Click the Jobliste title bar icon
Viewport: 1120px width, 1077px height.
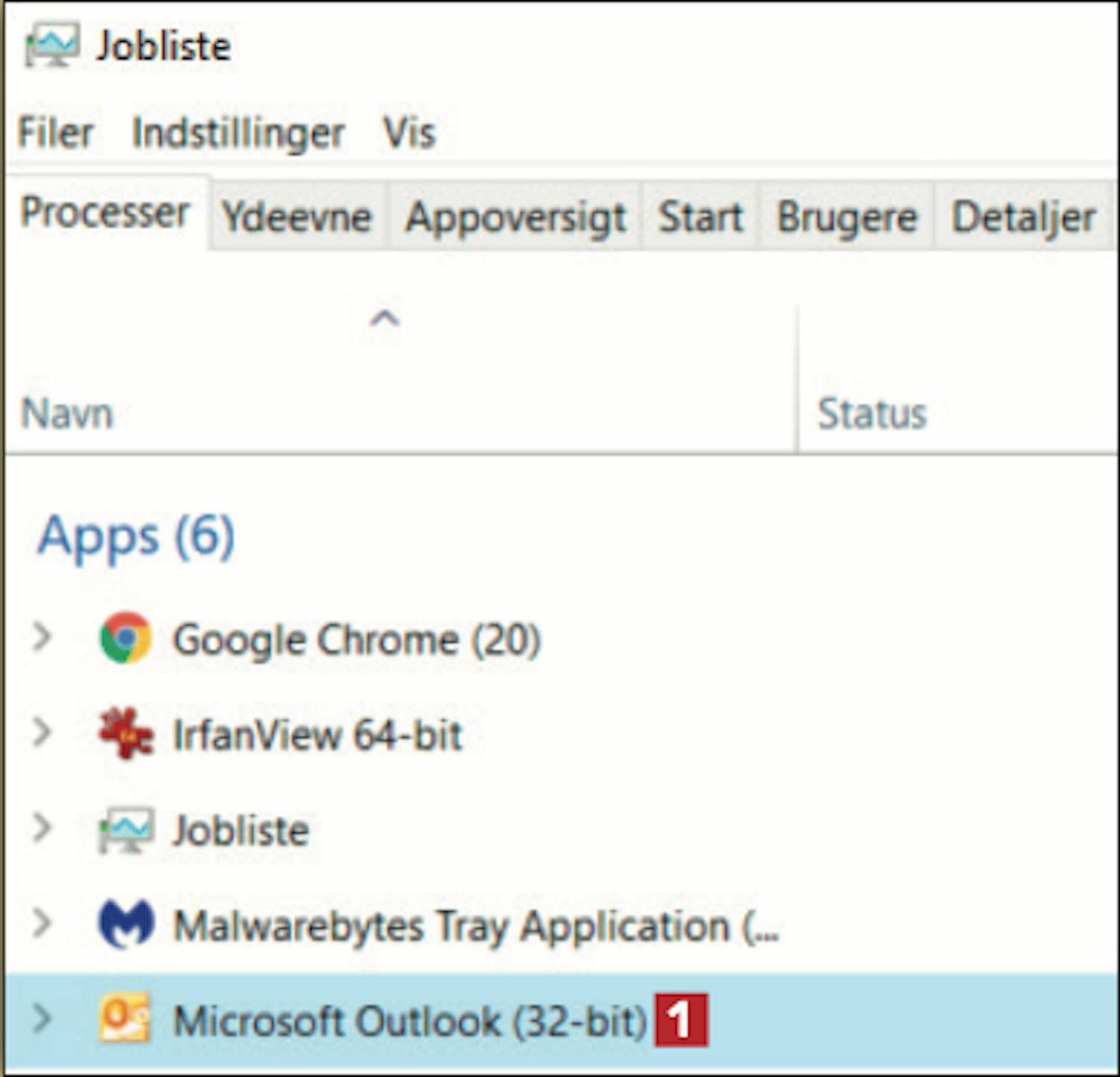[x=52, y=45]
